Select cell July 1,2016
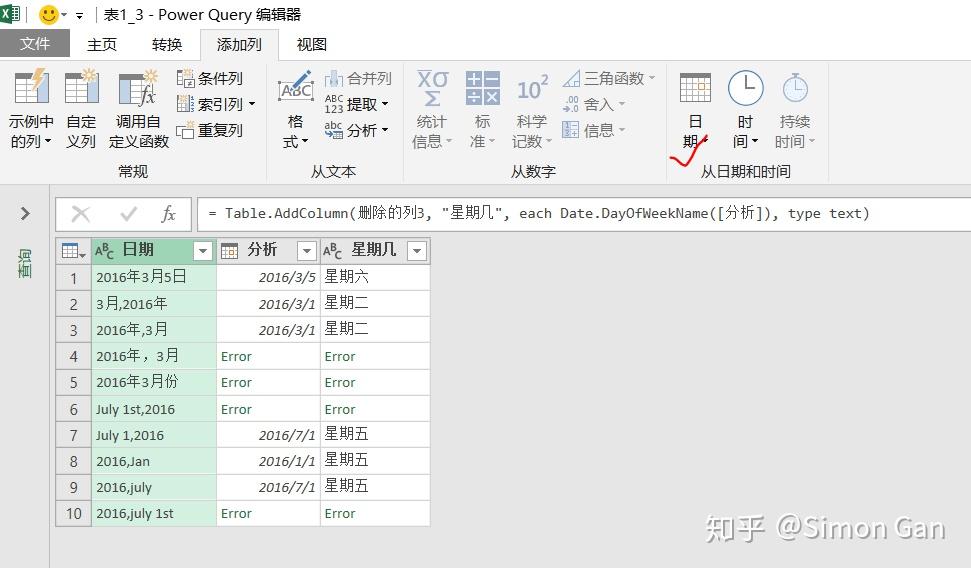 (x=154, y=435)
